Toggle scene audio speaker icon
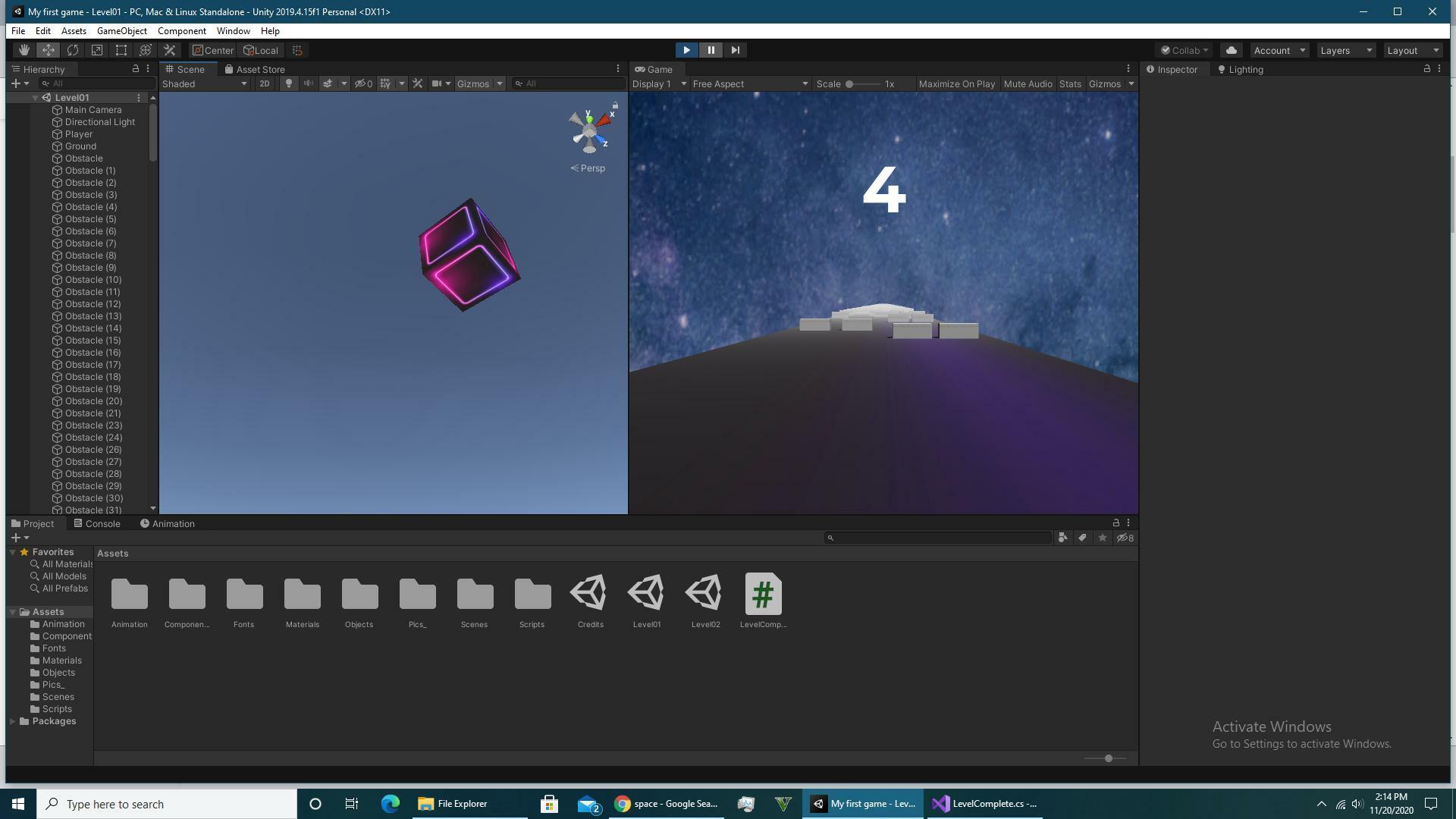 [x=308, y=83]
